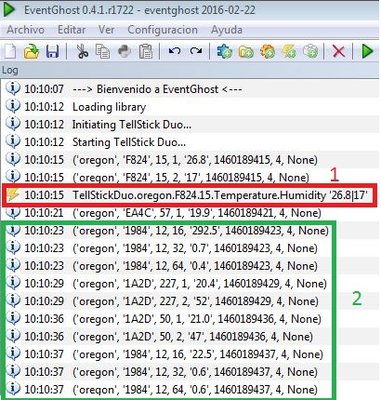The width and height of the screenshot is (381, 400).
Task: Add macro with orange gear icon
Action: pos(267,52)
